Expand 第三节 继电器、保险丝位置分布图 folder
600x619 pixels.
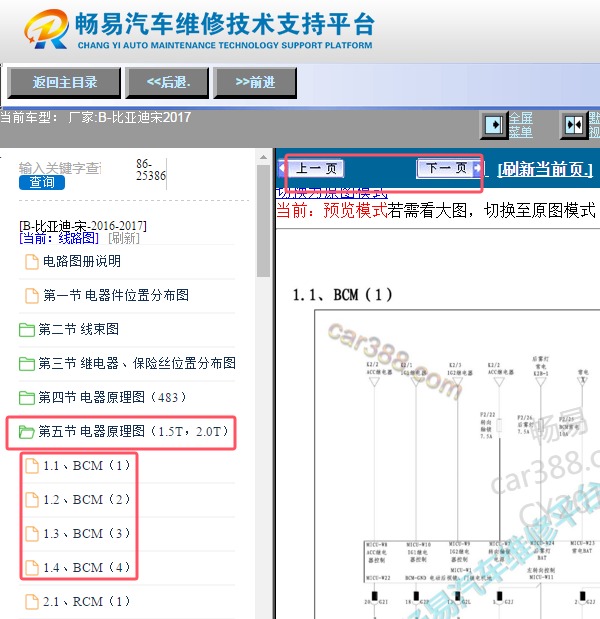click(x=137, y=363)
